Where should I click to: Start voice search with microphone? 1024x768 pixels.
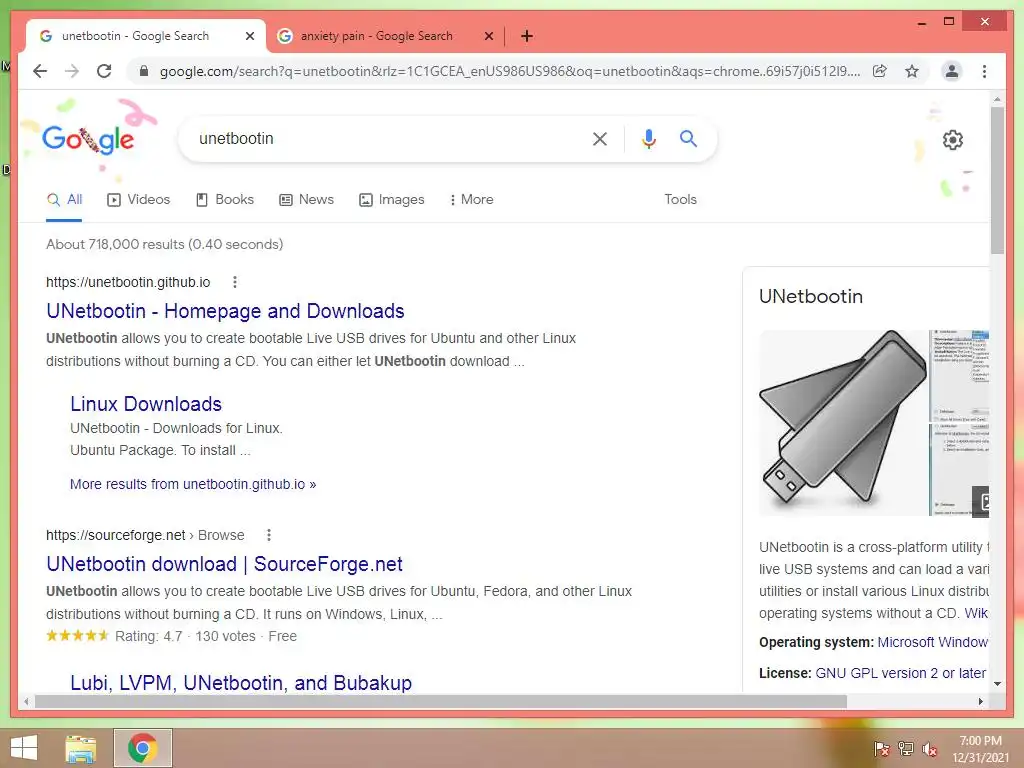(648, 138)
